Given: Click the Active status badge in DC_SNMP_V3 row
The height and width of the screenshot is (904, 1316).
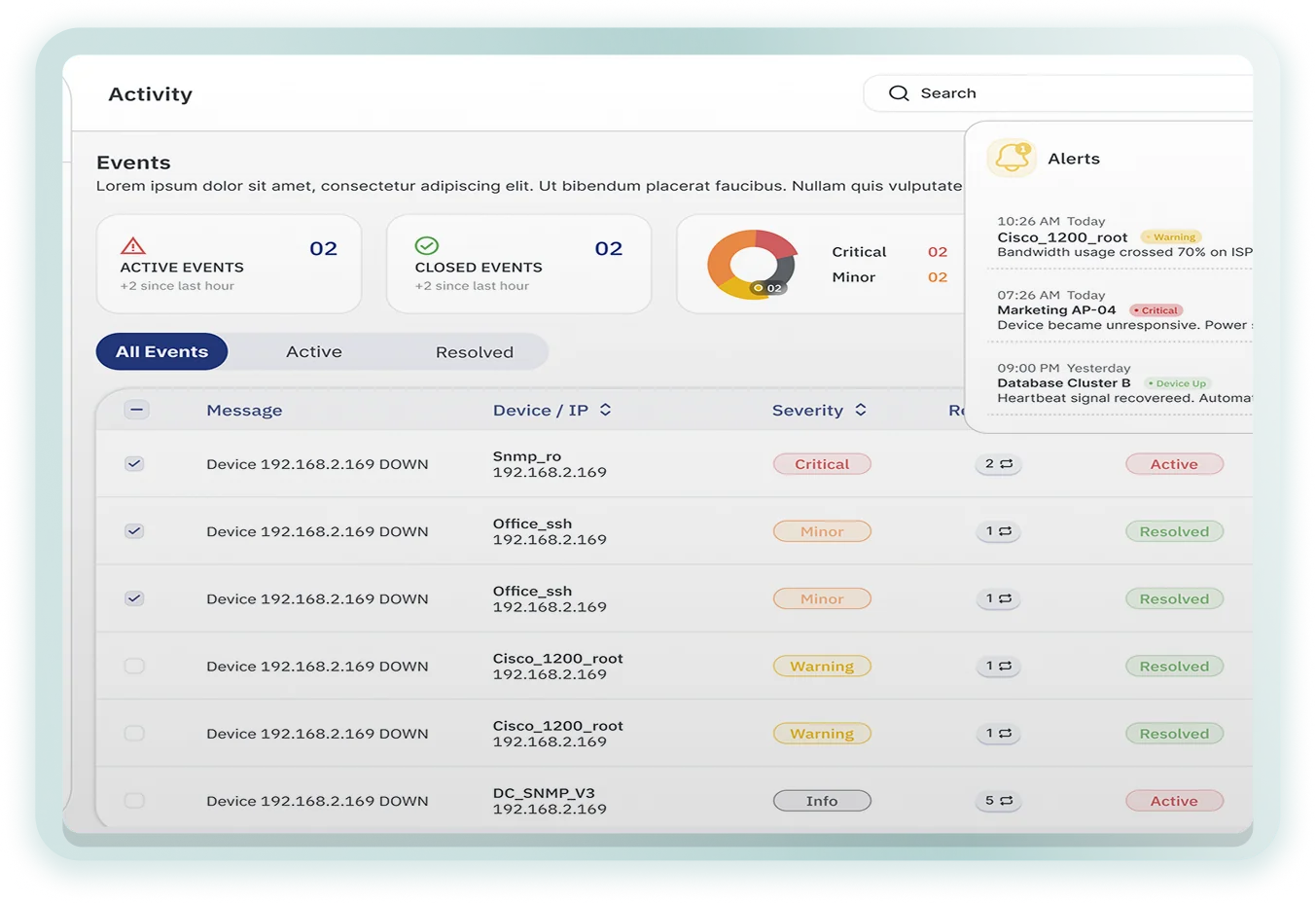Looking at the screenshot, I should click(1174, 801).
